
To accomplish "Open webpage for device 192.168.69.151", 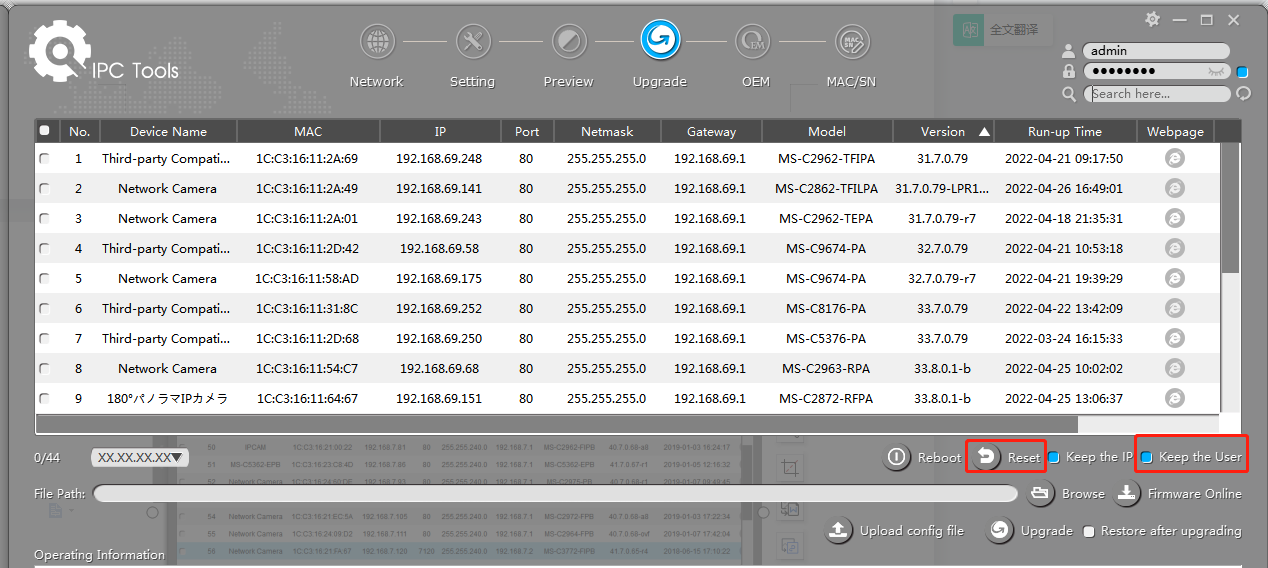I will click(1175, 398).
